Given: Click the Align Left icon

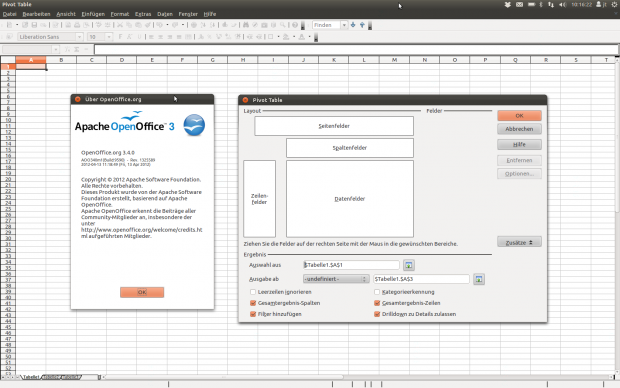Looking at the screenshot, I should point(151,37).
